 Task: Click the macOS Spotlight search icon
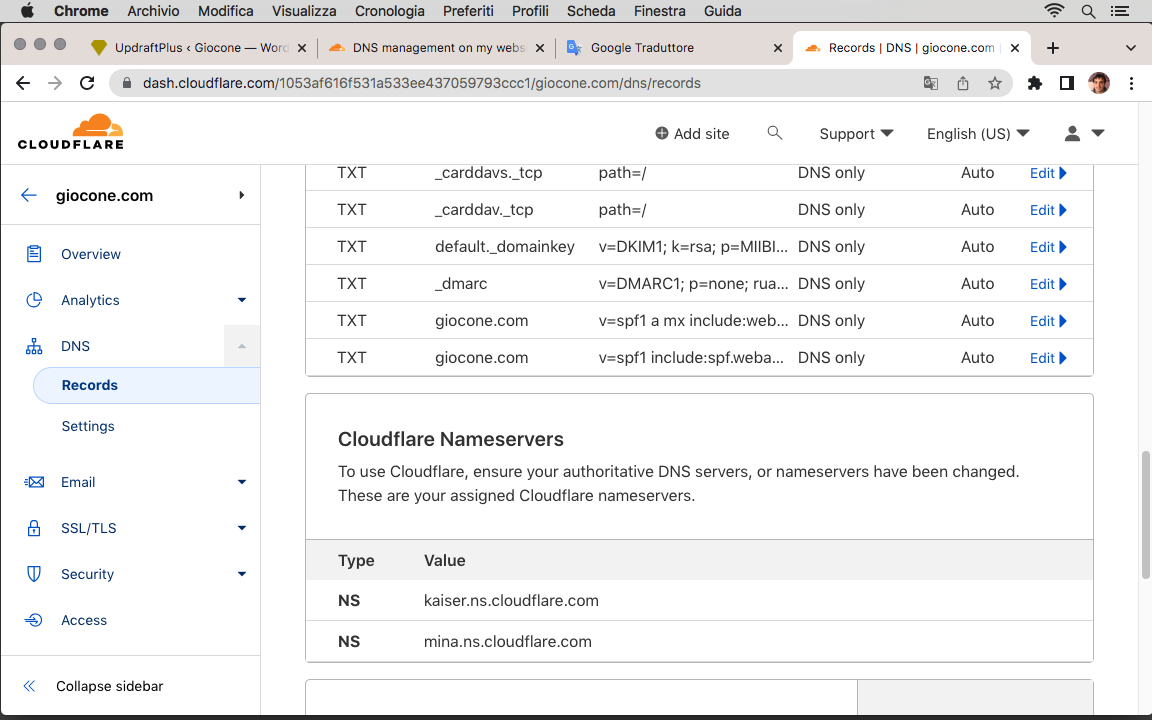[x=1089, y=11]
